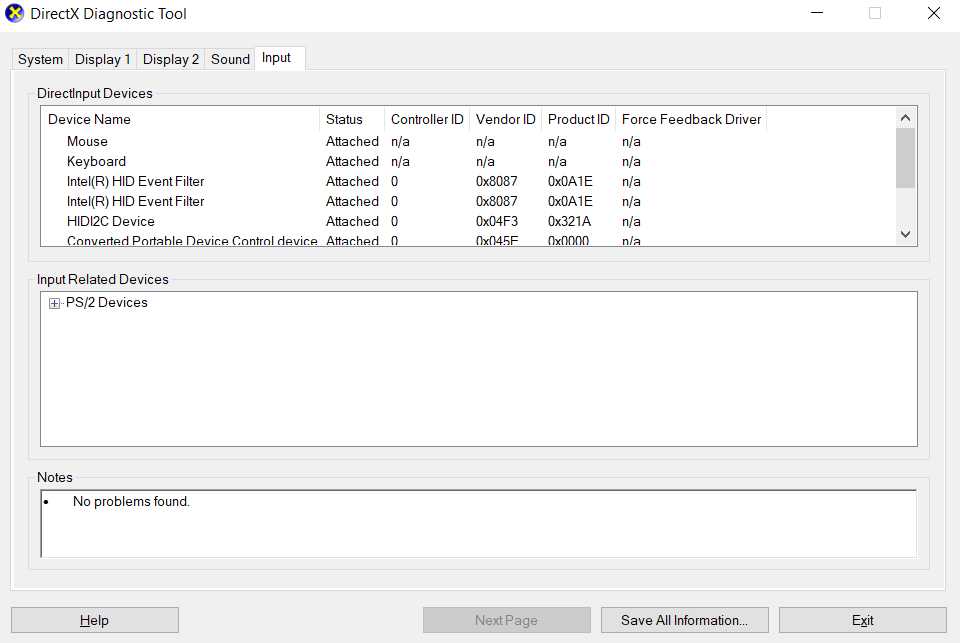This screenshot has height=643, width=960.
Task: Click the scroll up arrow in device list
Action: tap(906, 118)
